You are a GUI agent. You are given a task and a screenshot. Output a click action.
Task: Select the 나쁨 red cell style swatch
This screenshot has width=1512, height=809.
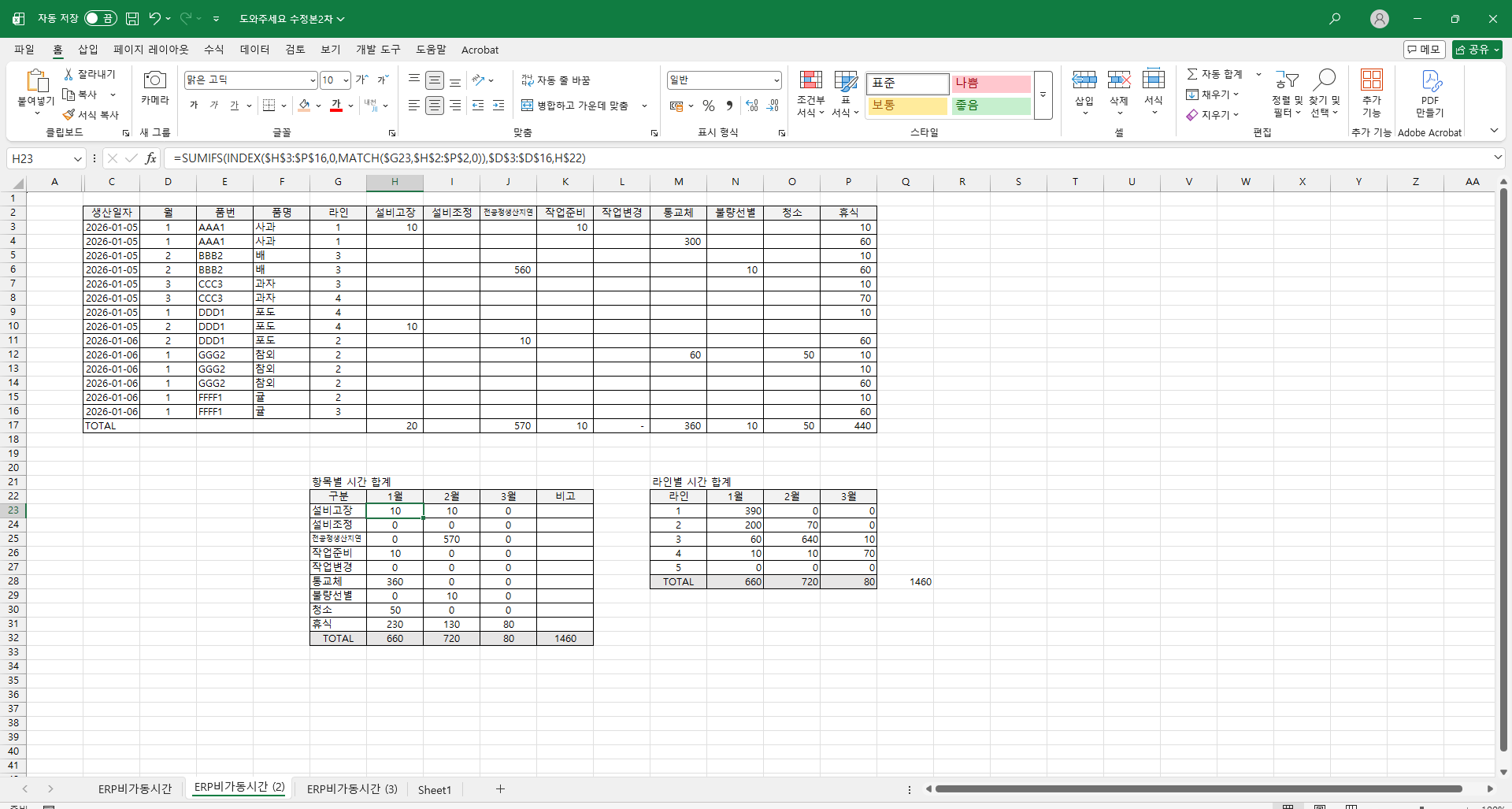[990, 83]
